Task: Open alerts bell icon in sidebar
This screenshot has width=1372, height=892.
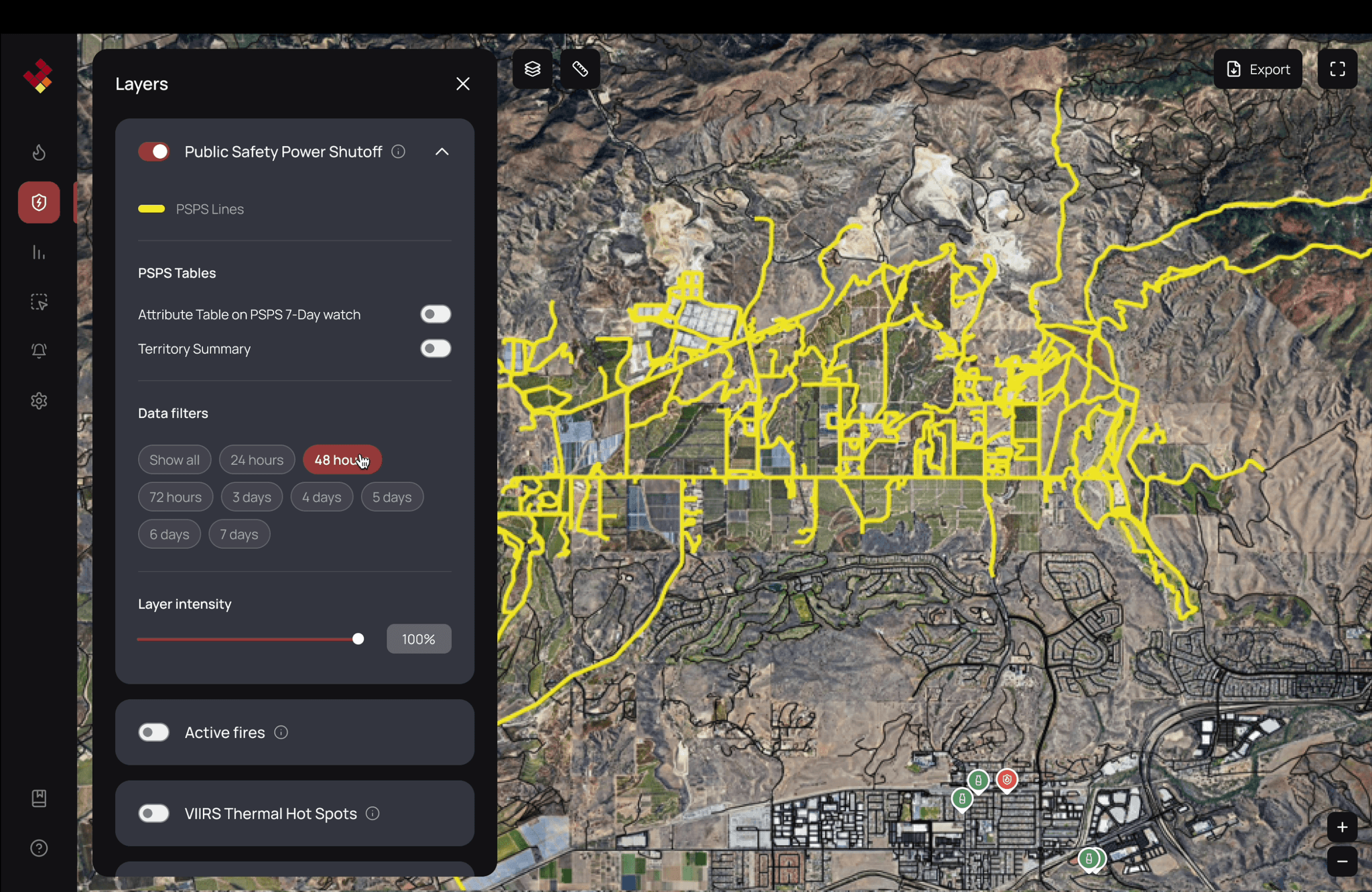Action: coord(39,351)
